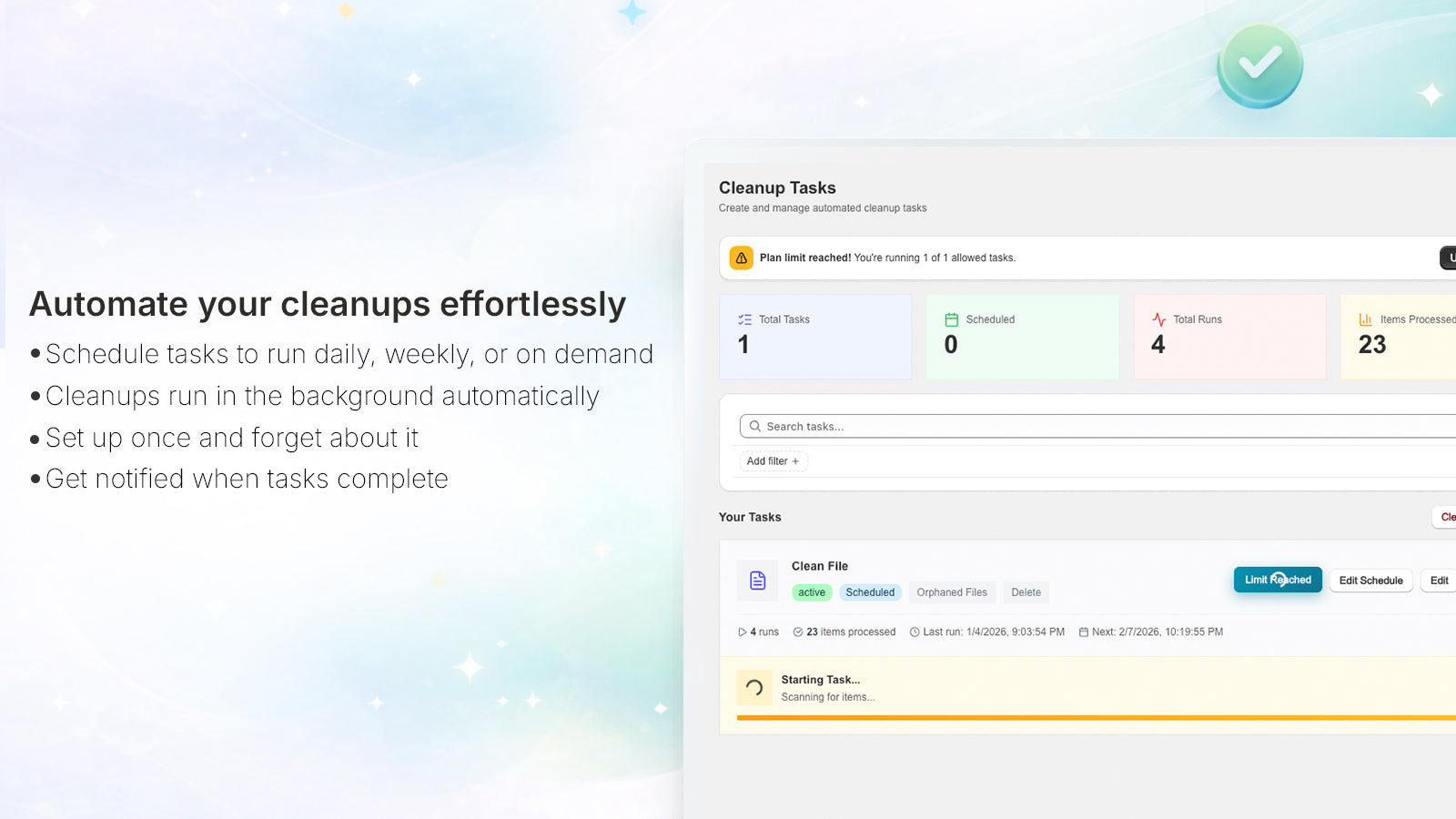Click the Edit button on the task row
Image resolution: width=1456 pixels, height=819 pixels.
click(1438, 581)
